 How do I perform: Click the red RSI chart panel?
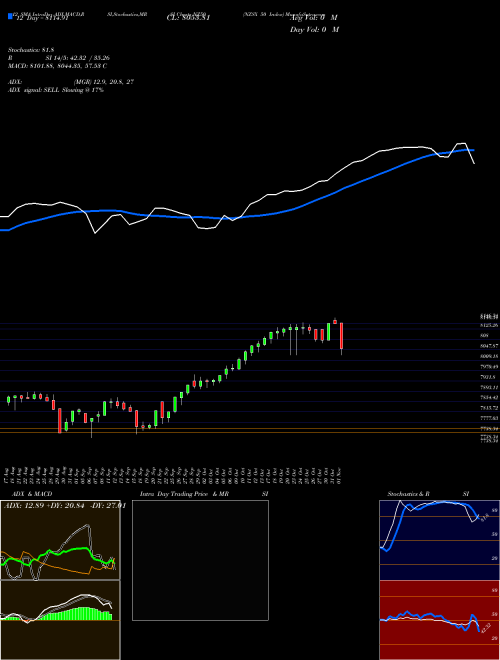439,620
